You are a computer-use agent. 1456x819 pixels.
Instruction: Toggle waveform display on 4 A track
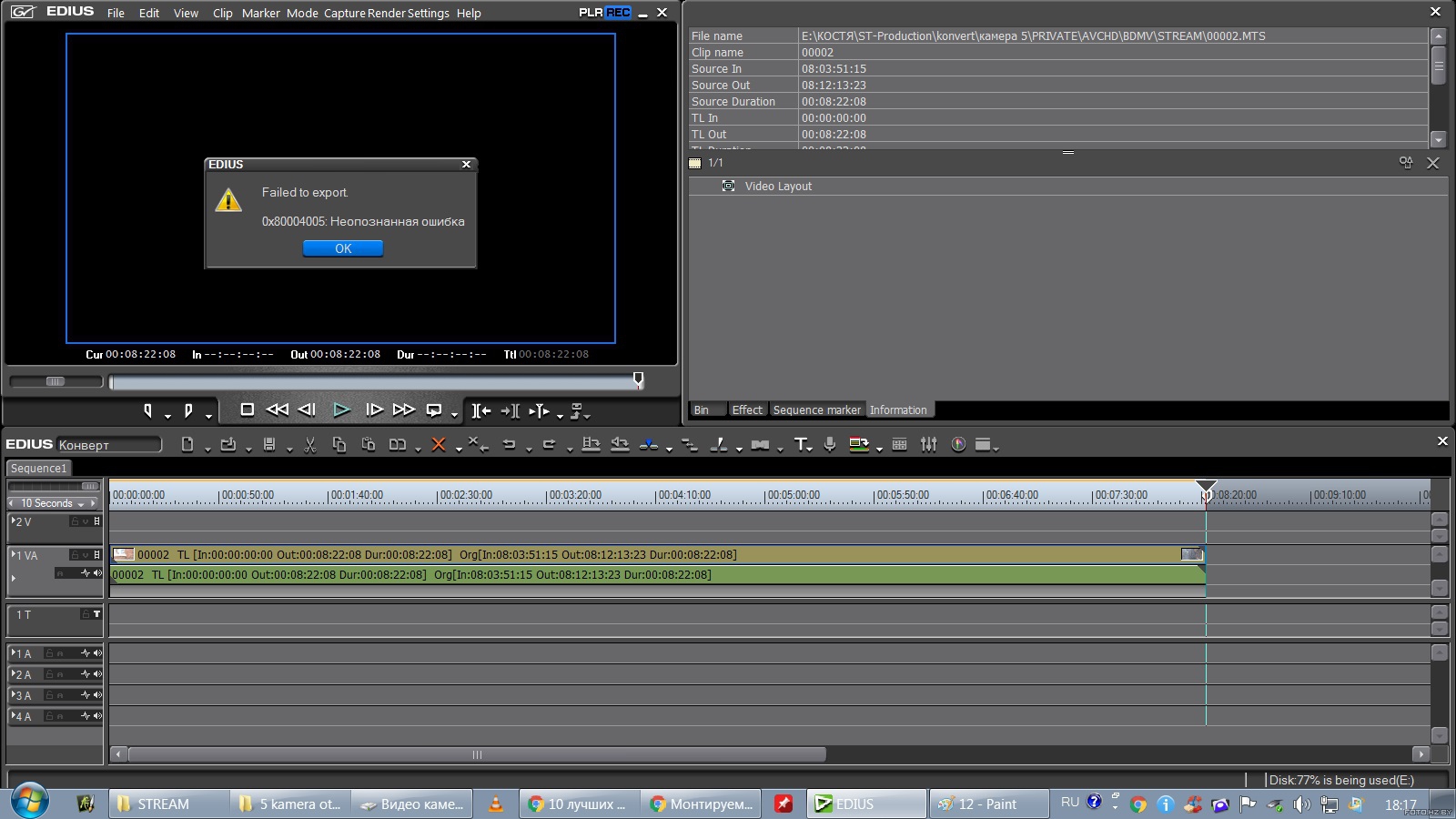tap(86, 716)
